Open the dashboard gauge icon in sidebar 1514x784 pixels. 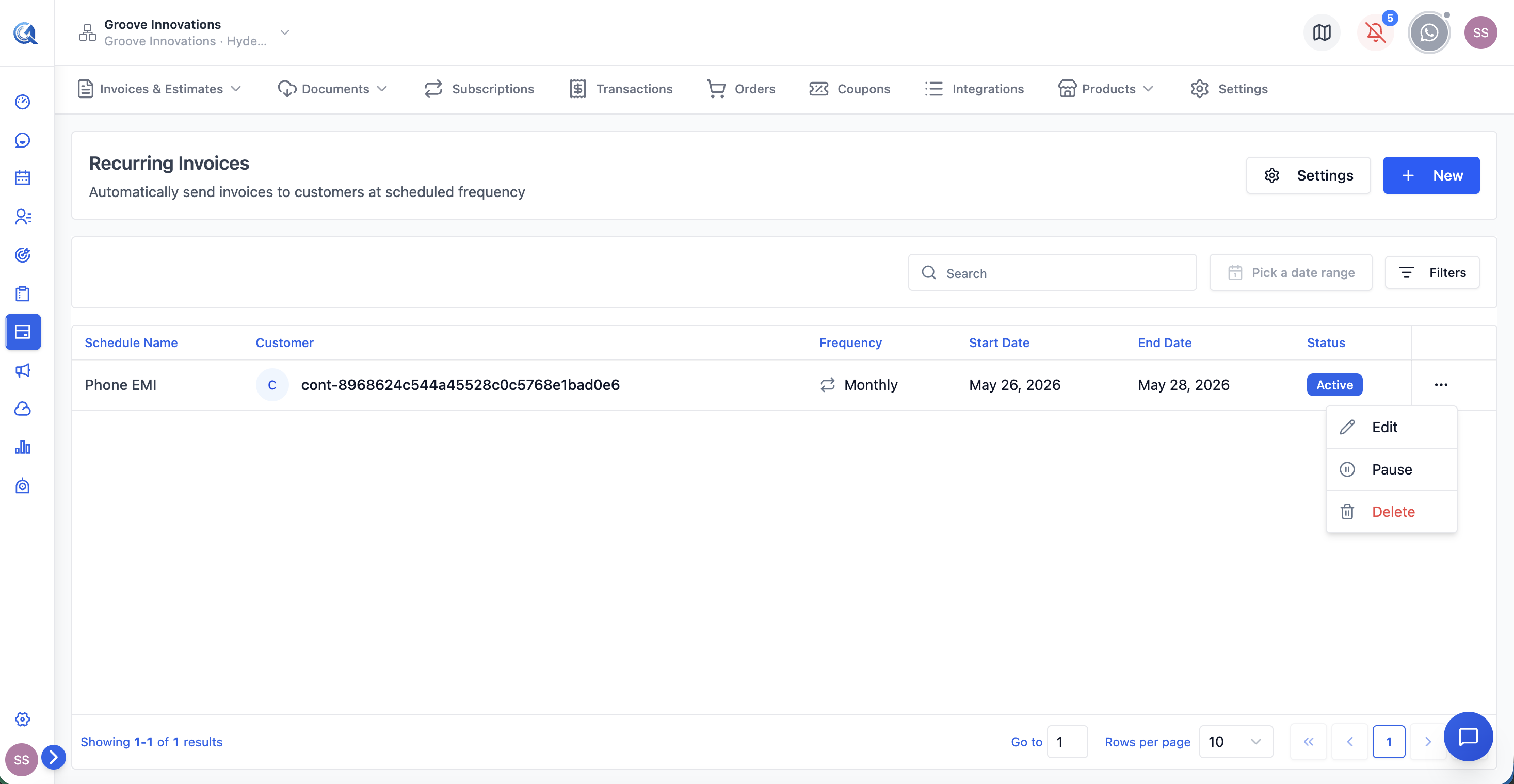click(22, 102)
